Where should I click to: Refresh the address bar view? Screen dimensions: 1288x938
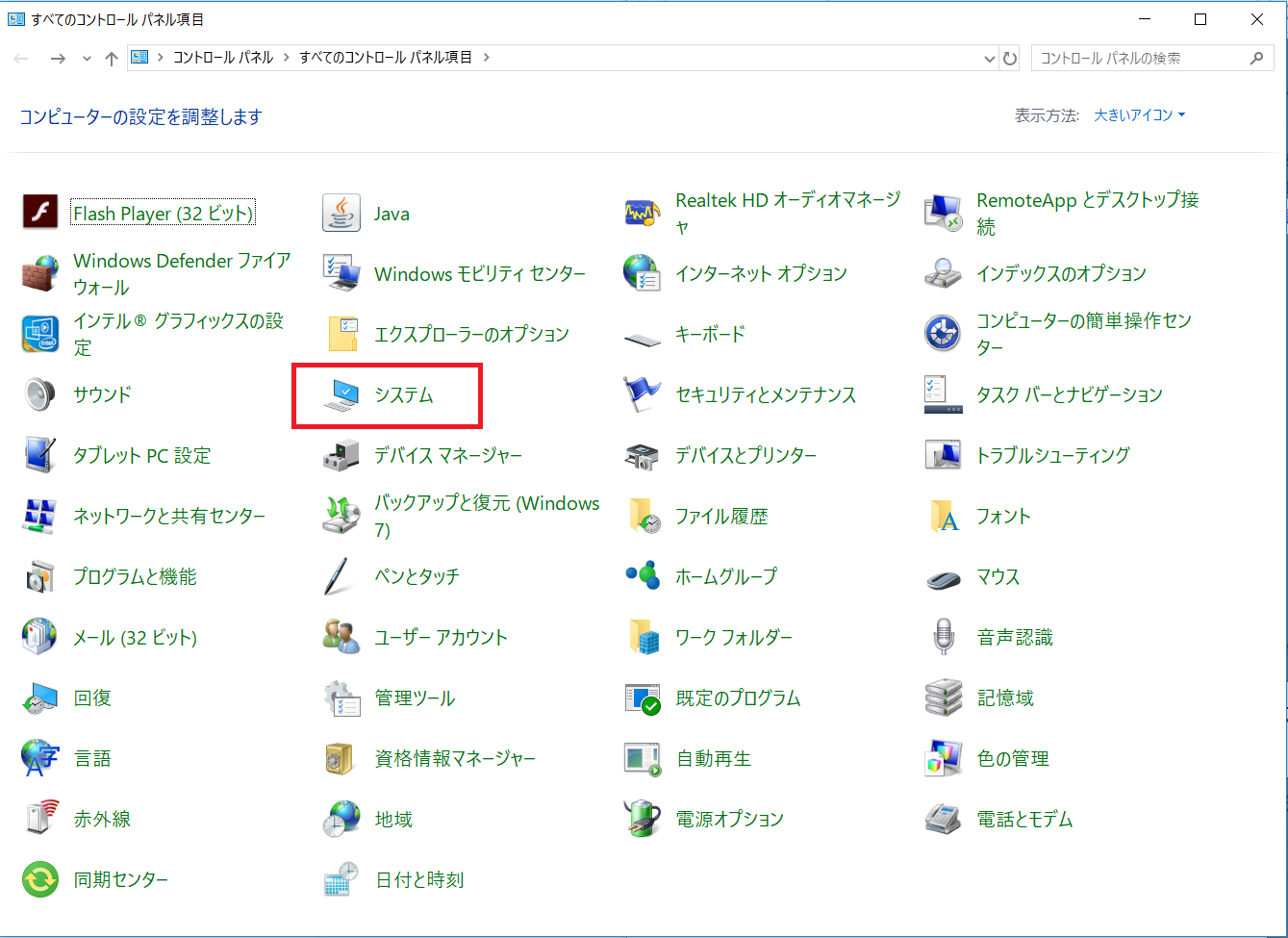pos(1010,59)
